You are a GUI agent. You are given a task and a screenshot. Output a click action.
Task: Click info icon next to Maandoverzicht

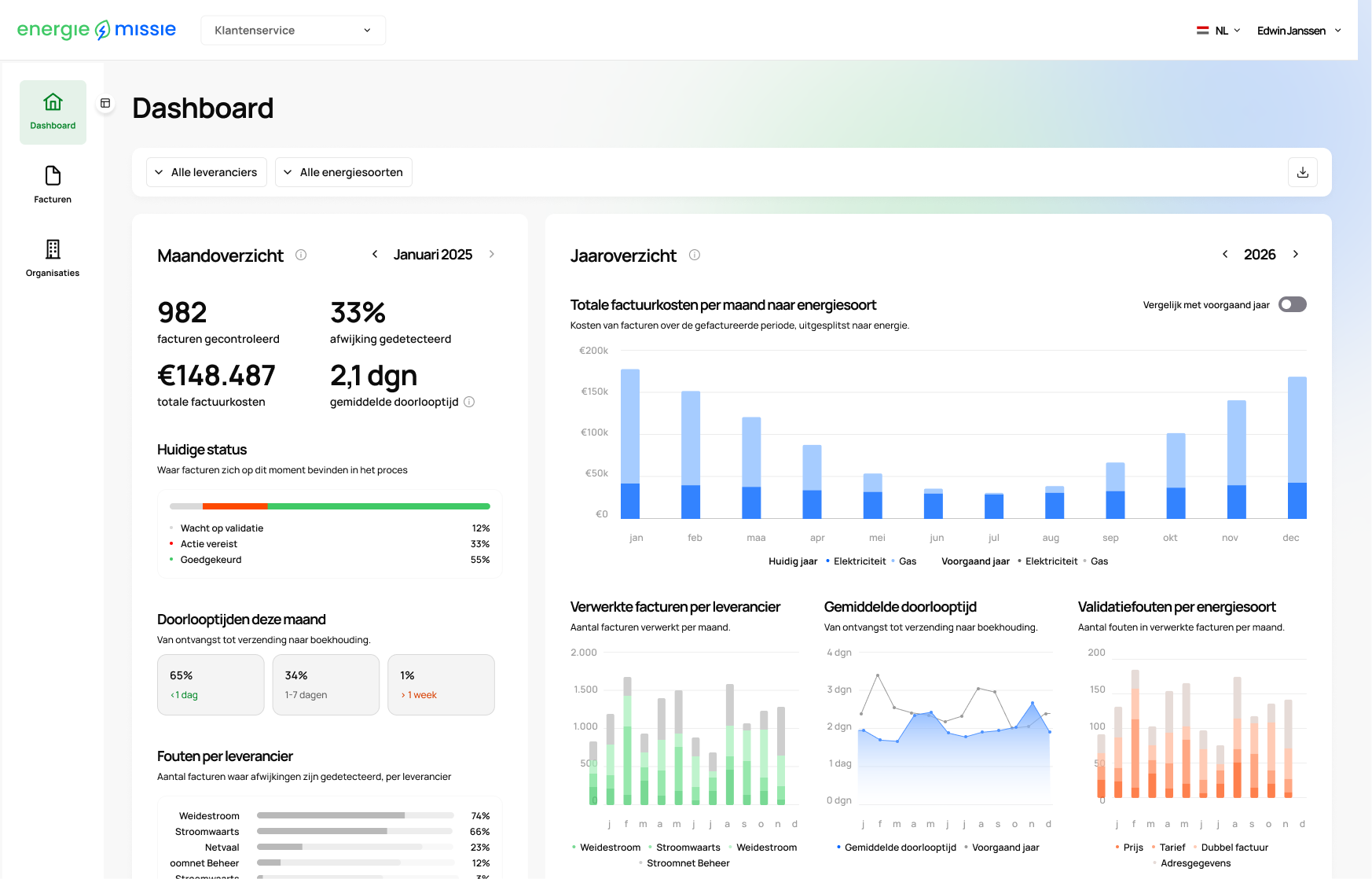pyautogui.click(x=301, y=255)
